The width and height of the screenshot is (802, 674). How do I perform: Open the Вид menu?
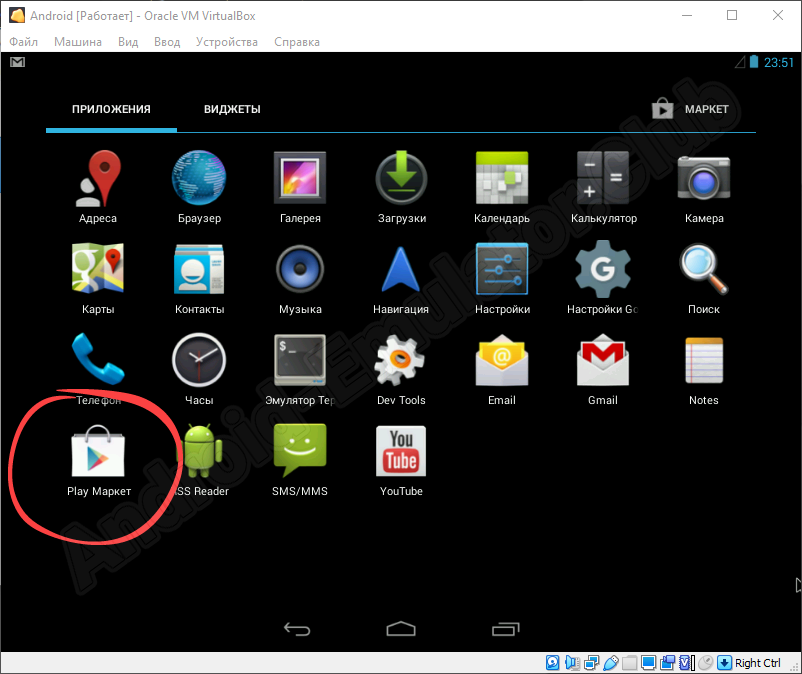point(128,42)
